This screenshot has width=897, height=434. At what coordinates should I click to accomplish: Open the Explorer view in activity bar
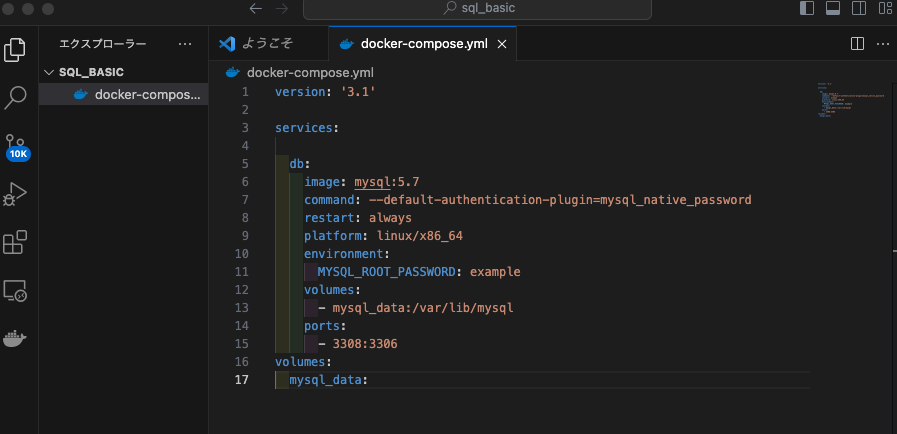pos(15,50)
